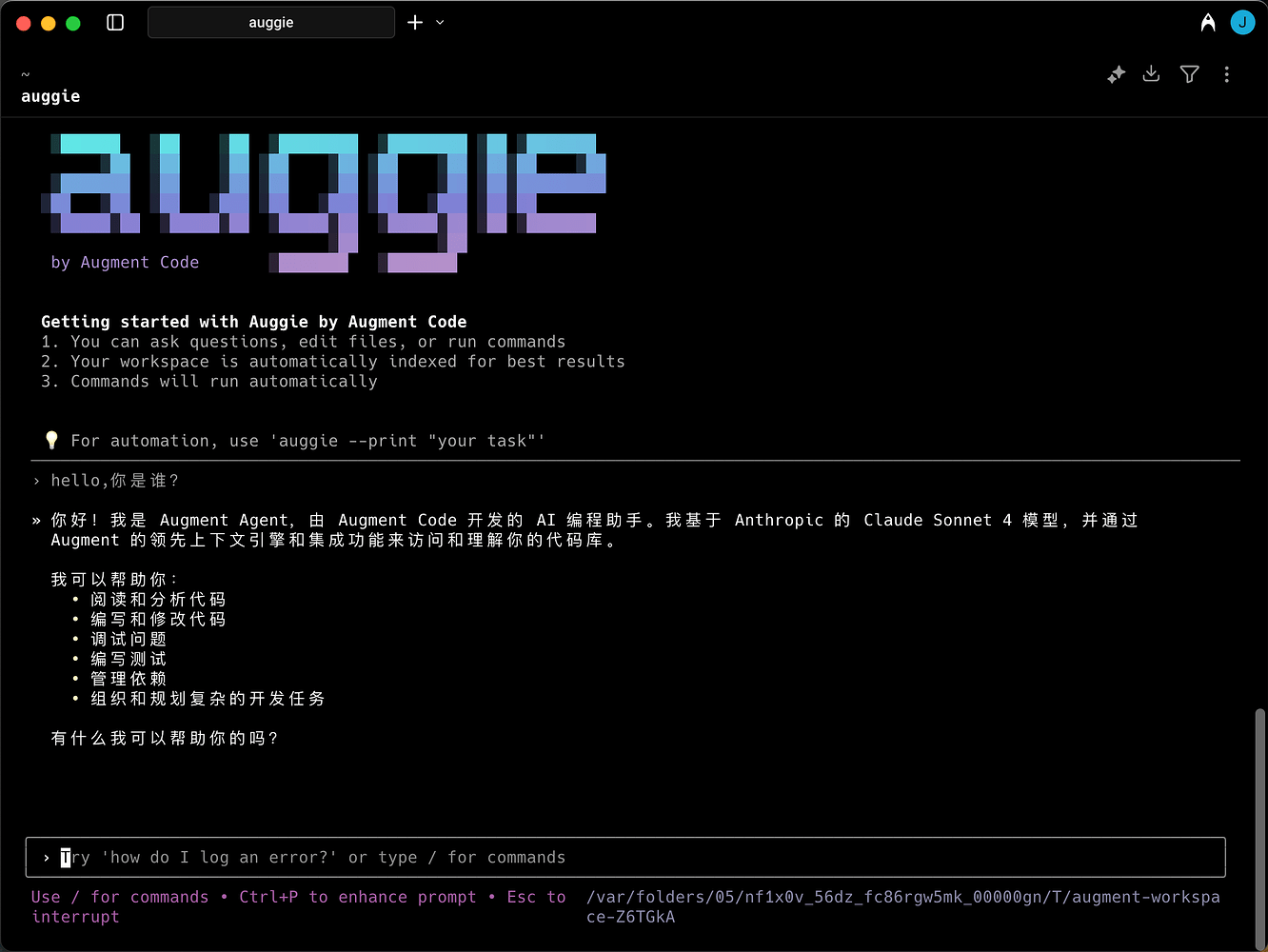Click the 'auggie' block title text
Screen dimensions: 1268x952
(x=50, y=96)
